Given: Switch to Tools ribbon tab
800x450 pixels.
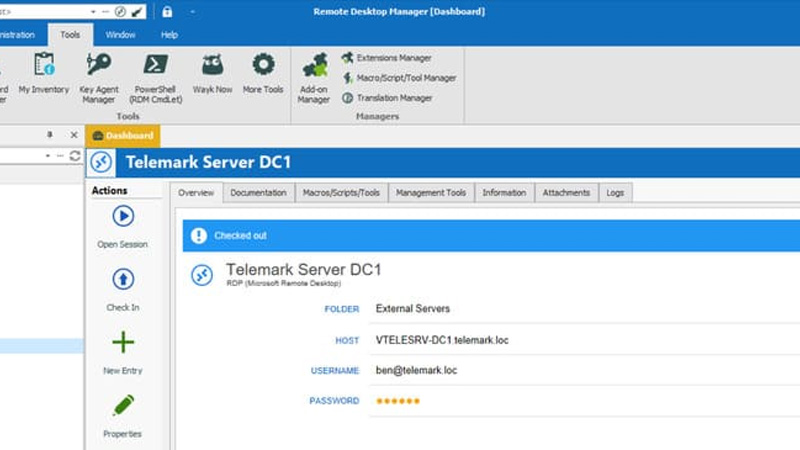Looking at the screenshot, I should (x=70, y=35).
